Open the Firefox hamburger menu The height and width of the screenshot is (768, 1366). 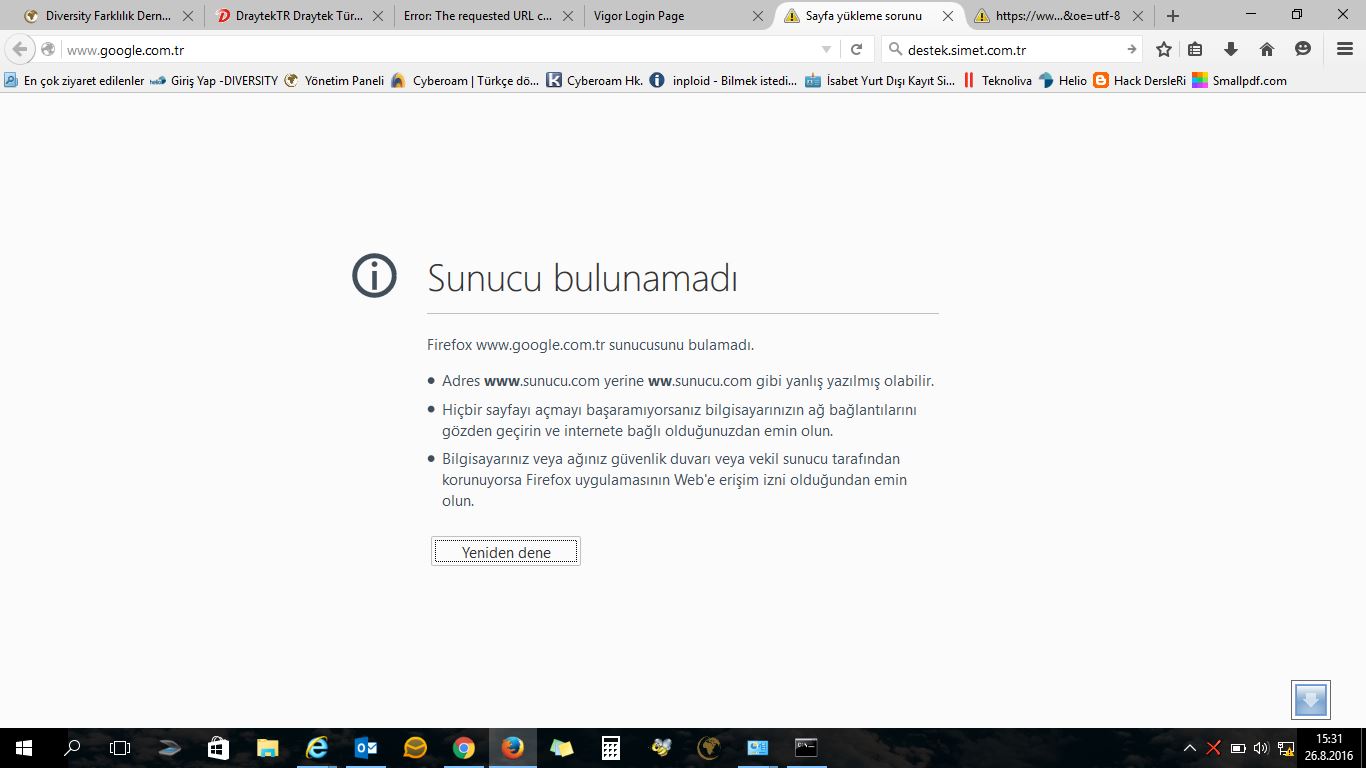coord(1345,50)
